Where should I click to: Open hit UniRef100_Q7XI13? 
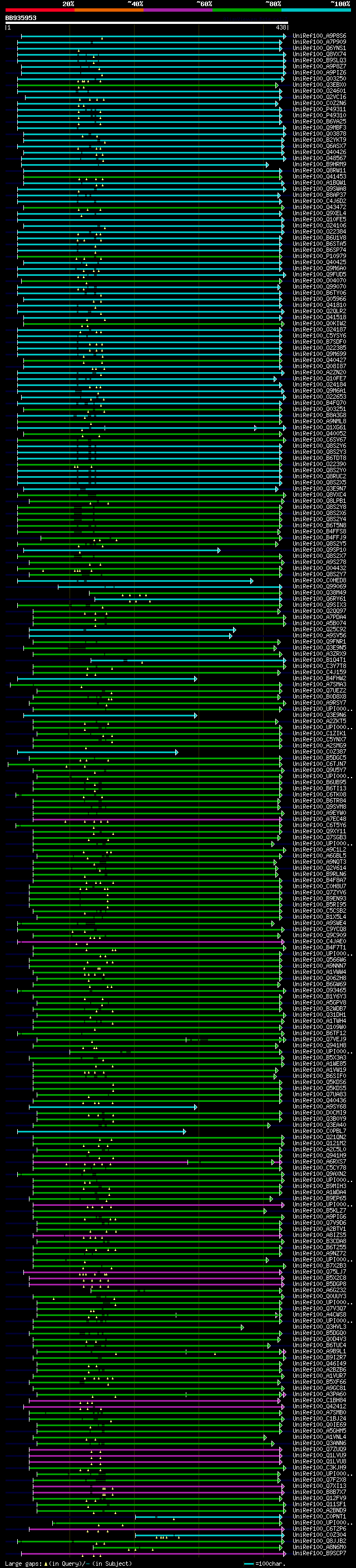tap(319, 1486)
